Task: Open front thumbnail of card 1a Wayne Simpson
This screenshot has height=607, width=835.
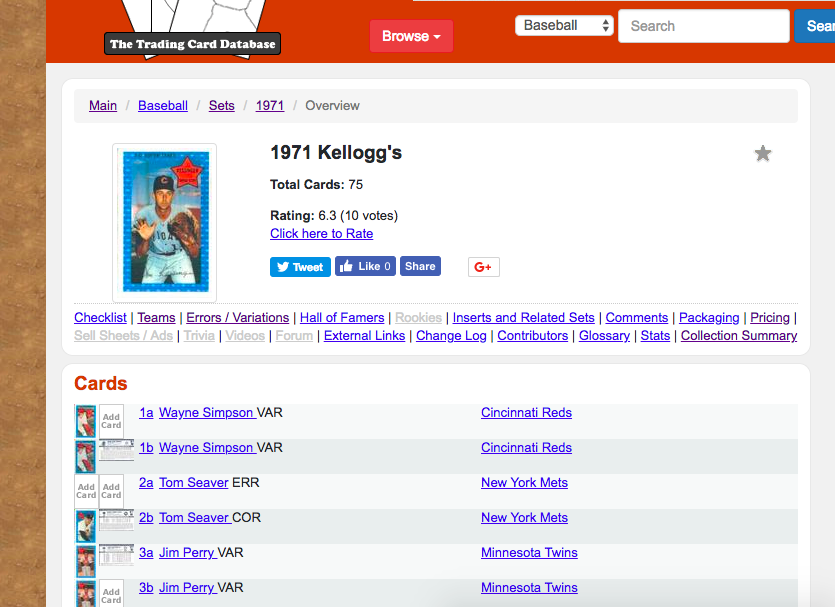Action: 85,421
